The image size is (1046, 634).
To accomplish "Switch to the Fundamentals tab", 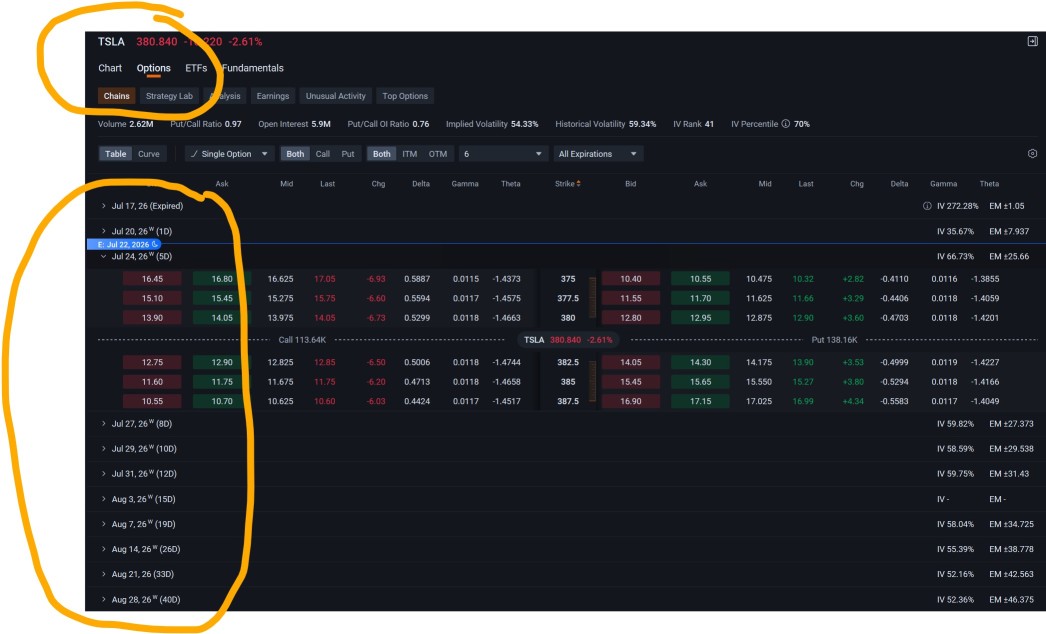I will 253,68.
